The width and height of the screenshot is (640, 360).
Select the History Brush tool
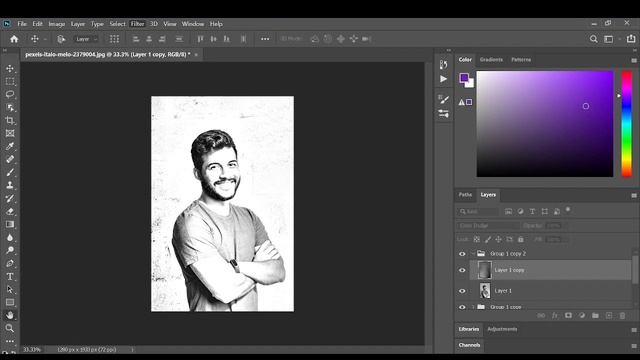pyautogui.click(x=10, y=198)
